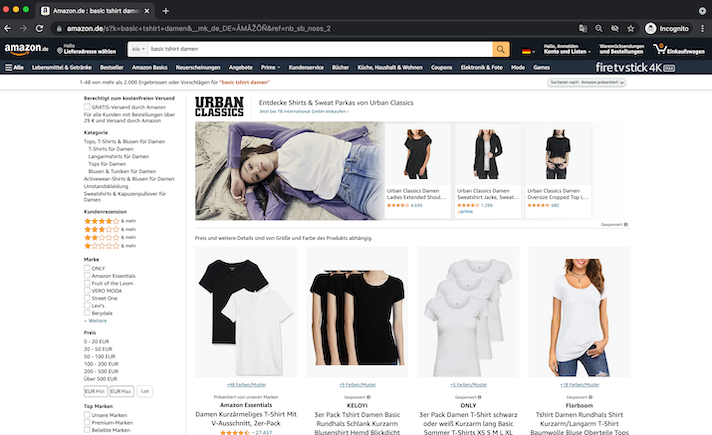The height and width of the screenshot is (435, 712).
Task: Filter by four stars & mehr rating
Action: (x=103, y=220)
